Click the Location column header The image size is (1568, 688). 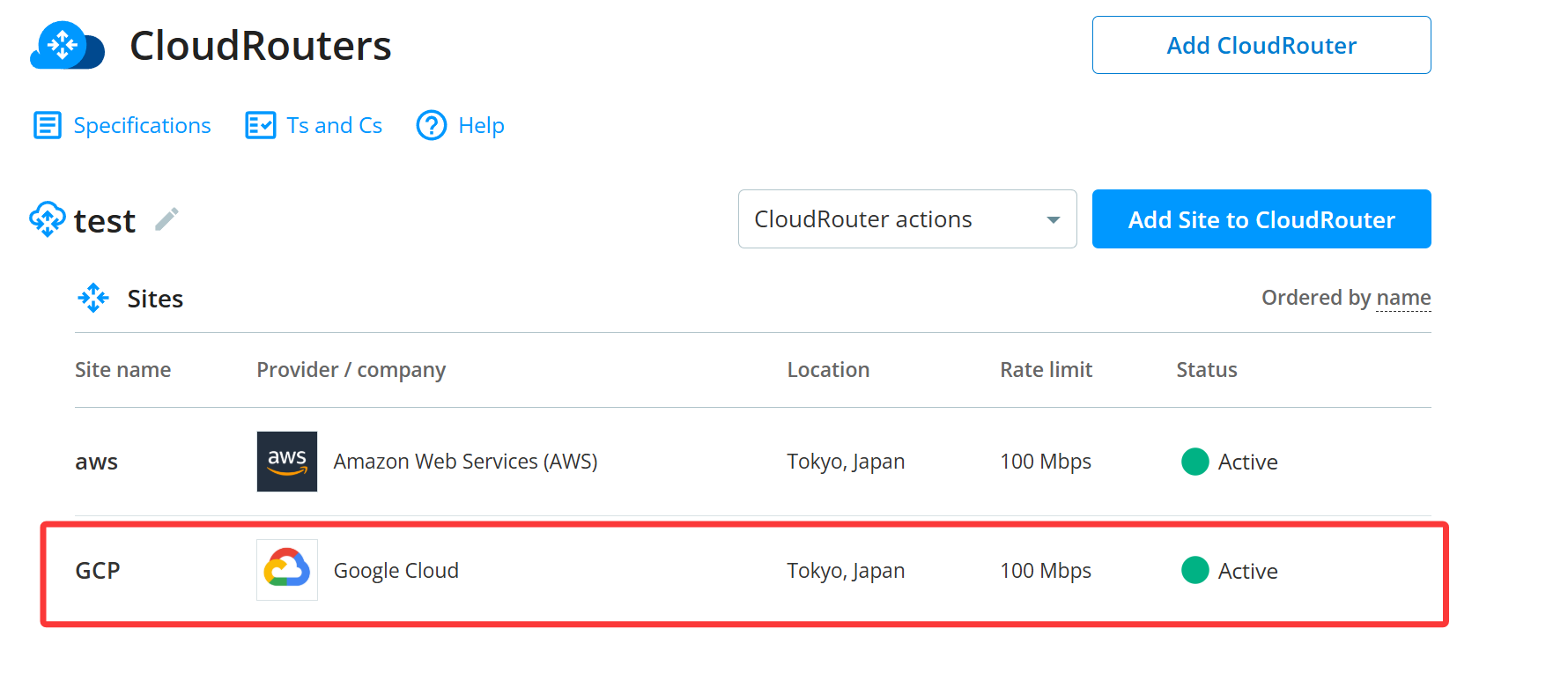(828, 370)
